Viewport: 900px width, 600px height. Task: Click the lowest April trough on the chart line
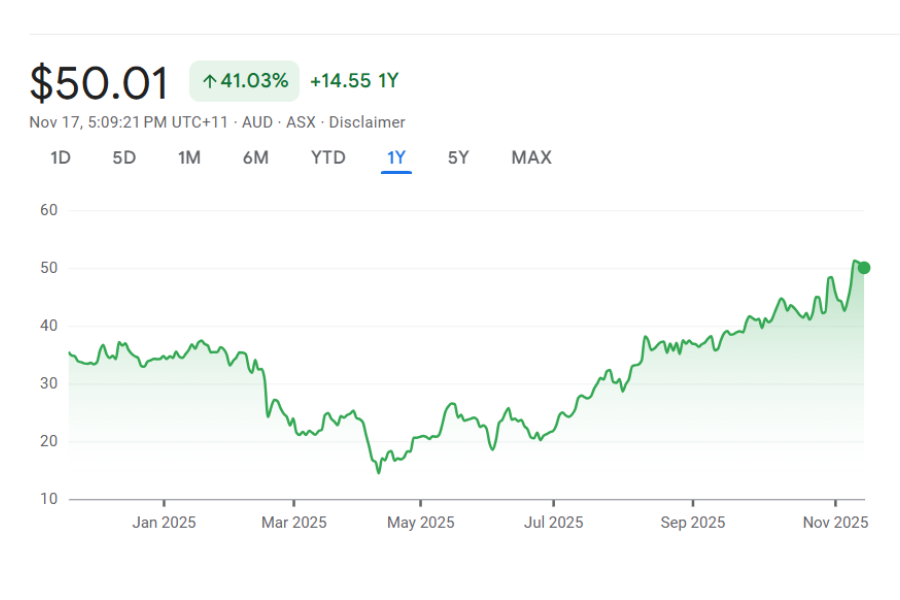pyautogui.click(x=378, y=472)
